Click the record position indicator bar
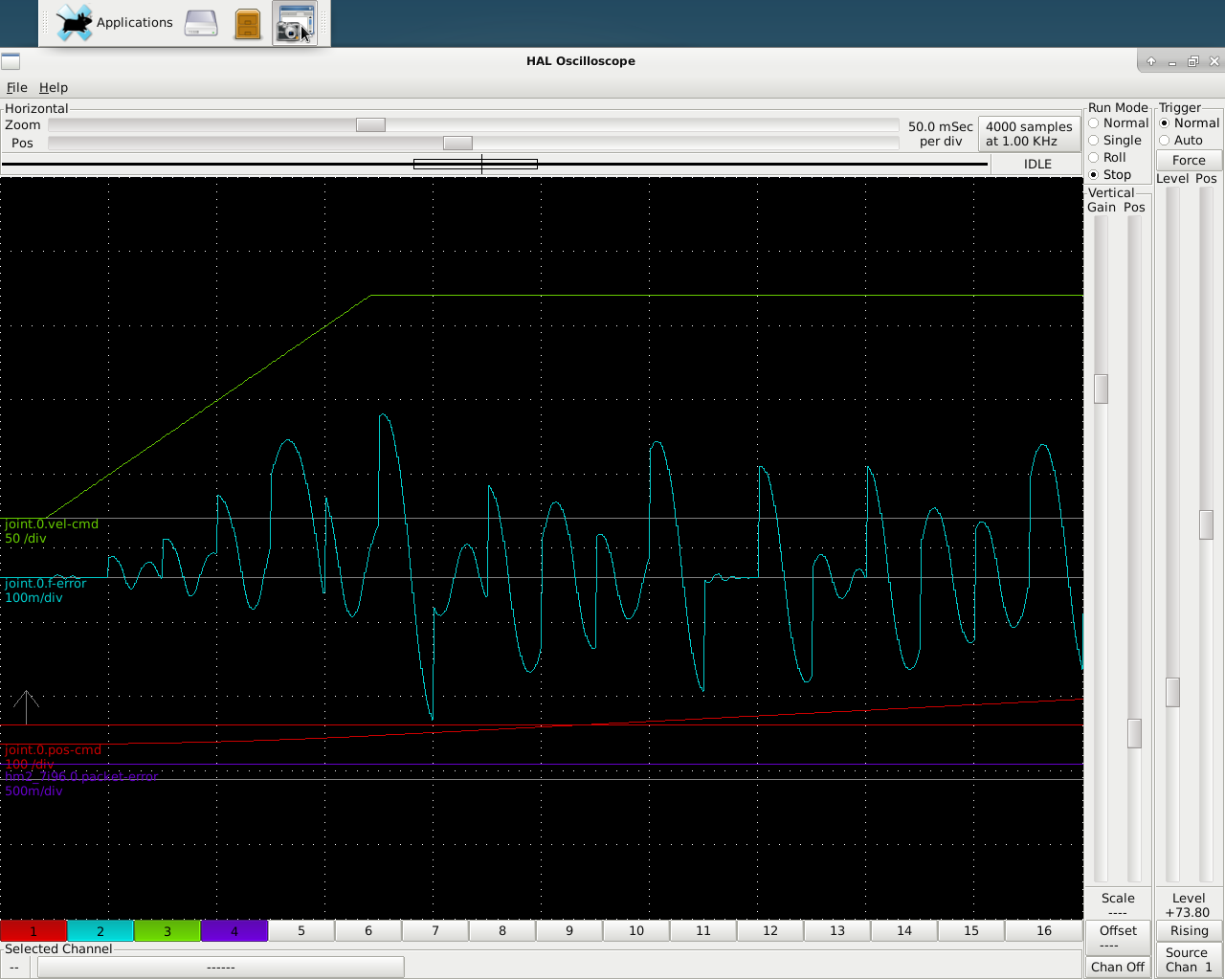The image size is (1225, 980). click(x=494, y=165)
